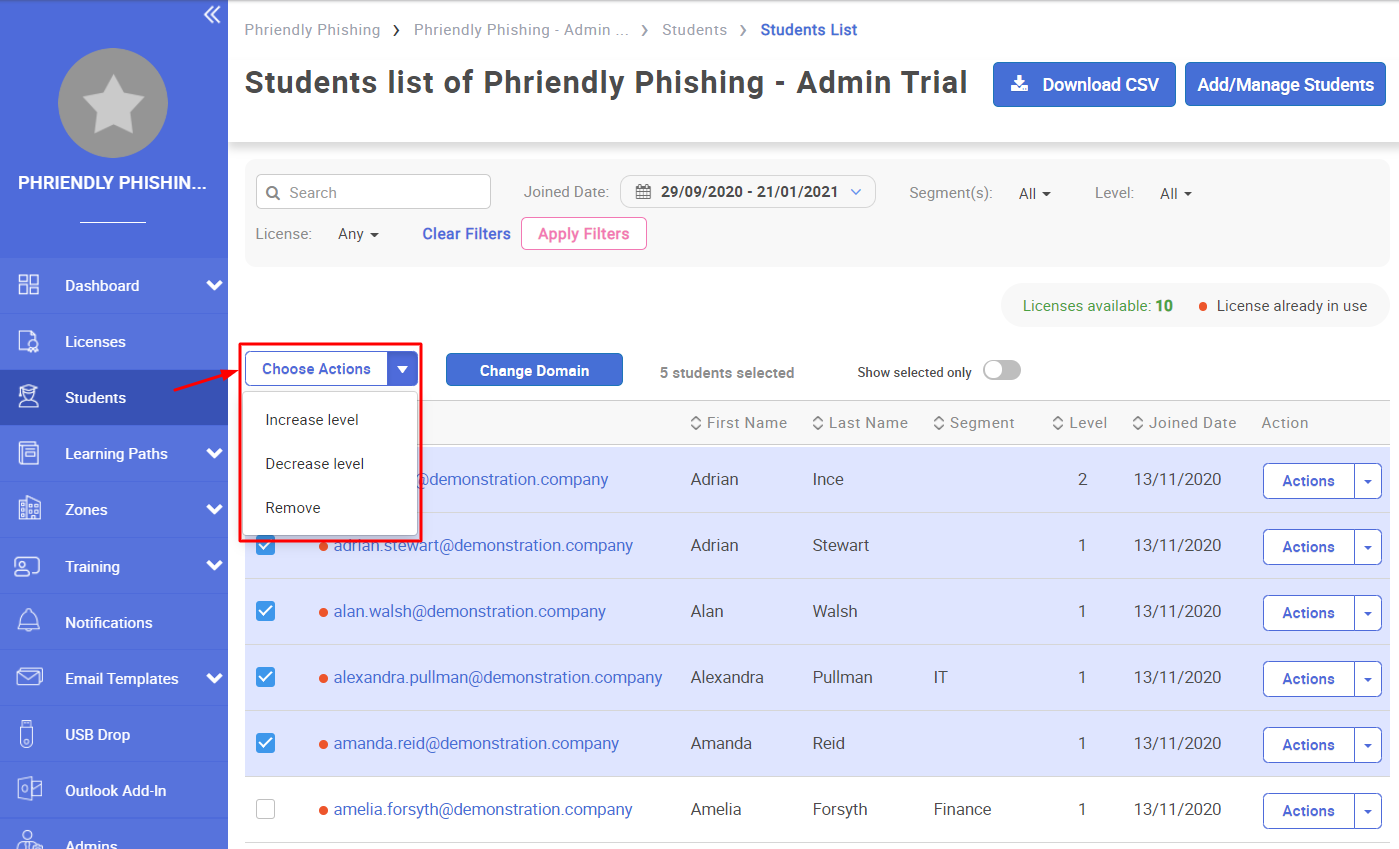Screen dimensions: 1399x849
Task: Check the amelia.forsyth row checkbox
Action: tap(265, 809)
